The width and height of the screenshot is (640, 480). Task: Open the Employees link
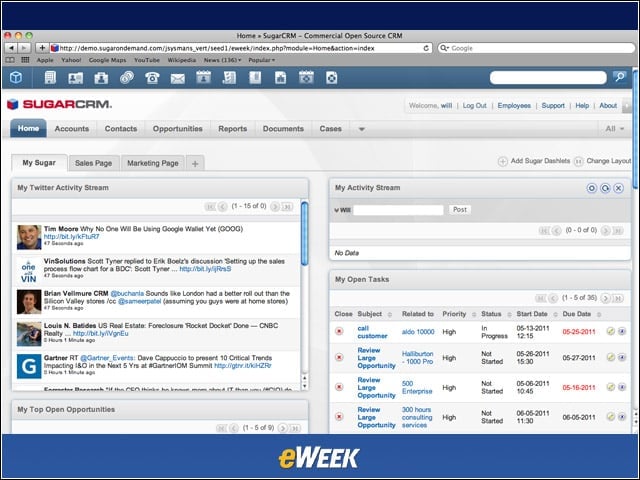(x=514, y=105)
